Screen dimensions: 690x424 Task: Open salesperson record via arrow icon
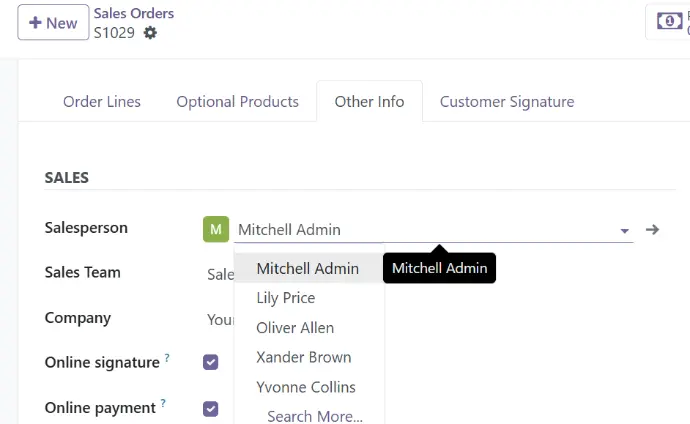pos(652,230)
